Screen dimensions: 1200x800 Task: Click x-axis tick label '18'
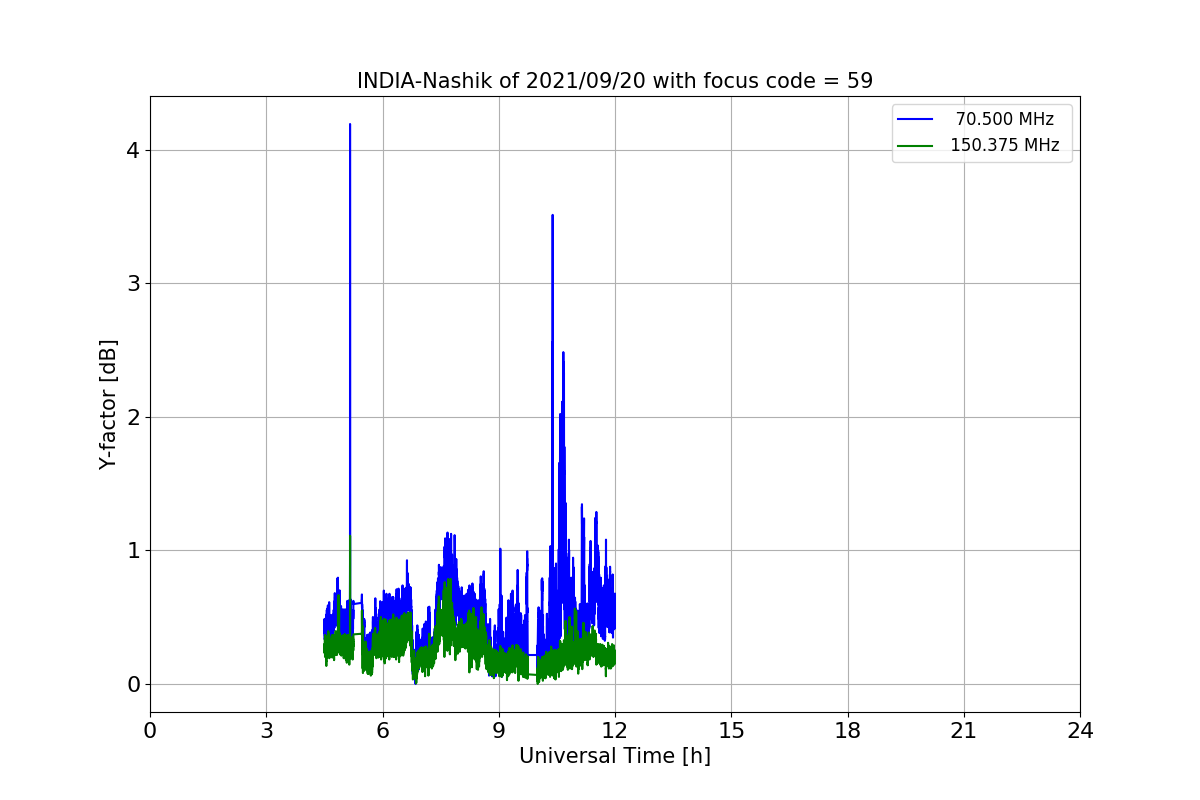click(848, 731)
